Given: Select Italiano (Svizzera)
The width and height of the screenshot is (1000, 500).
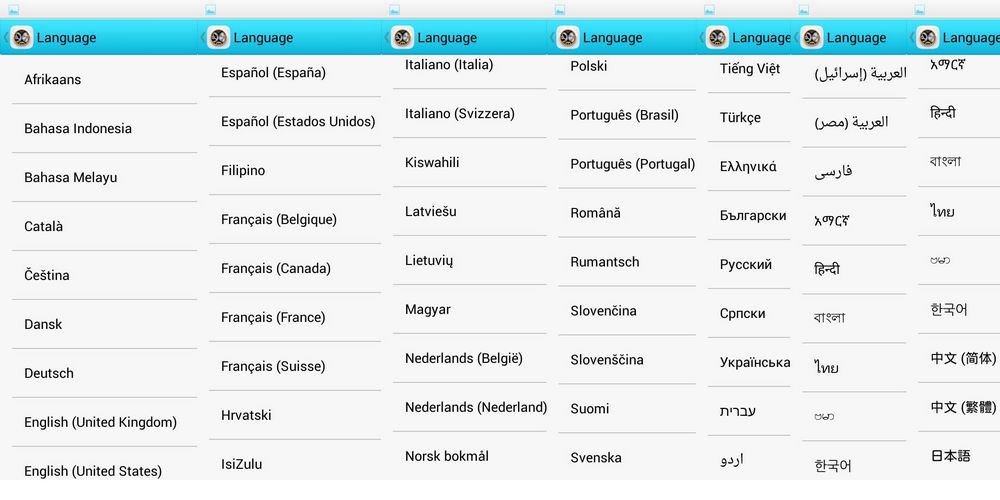Looking at the screenshot, I should (469, 114).
